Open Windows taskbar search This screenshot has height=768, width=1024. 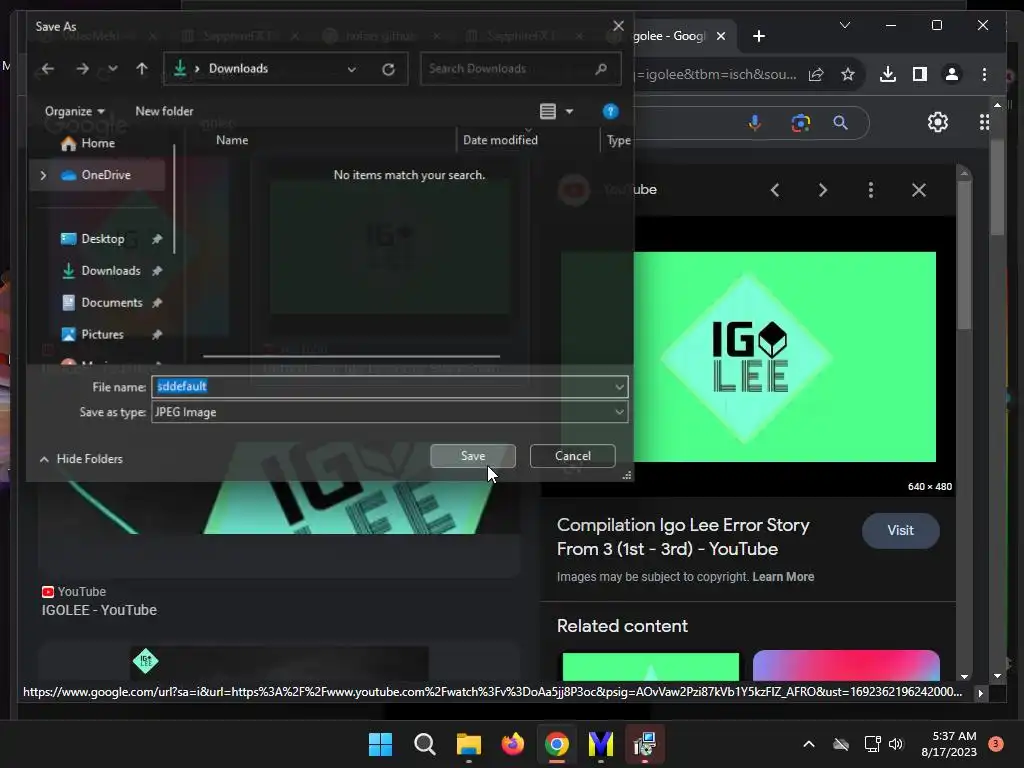tap(424, 744)
